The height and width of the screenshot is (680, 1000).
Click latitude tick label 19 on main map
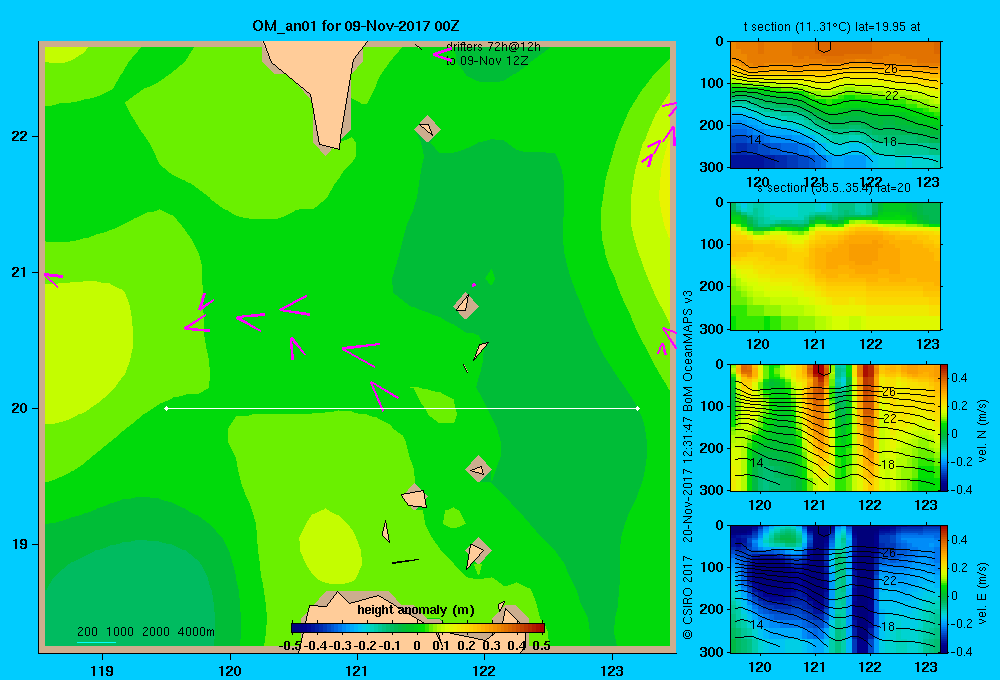(x=19, y=544)
